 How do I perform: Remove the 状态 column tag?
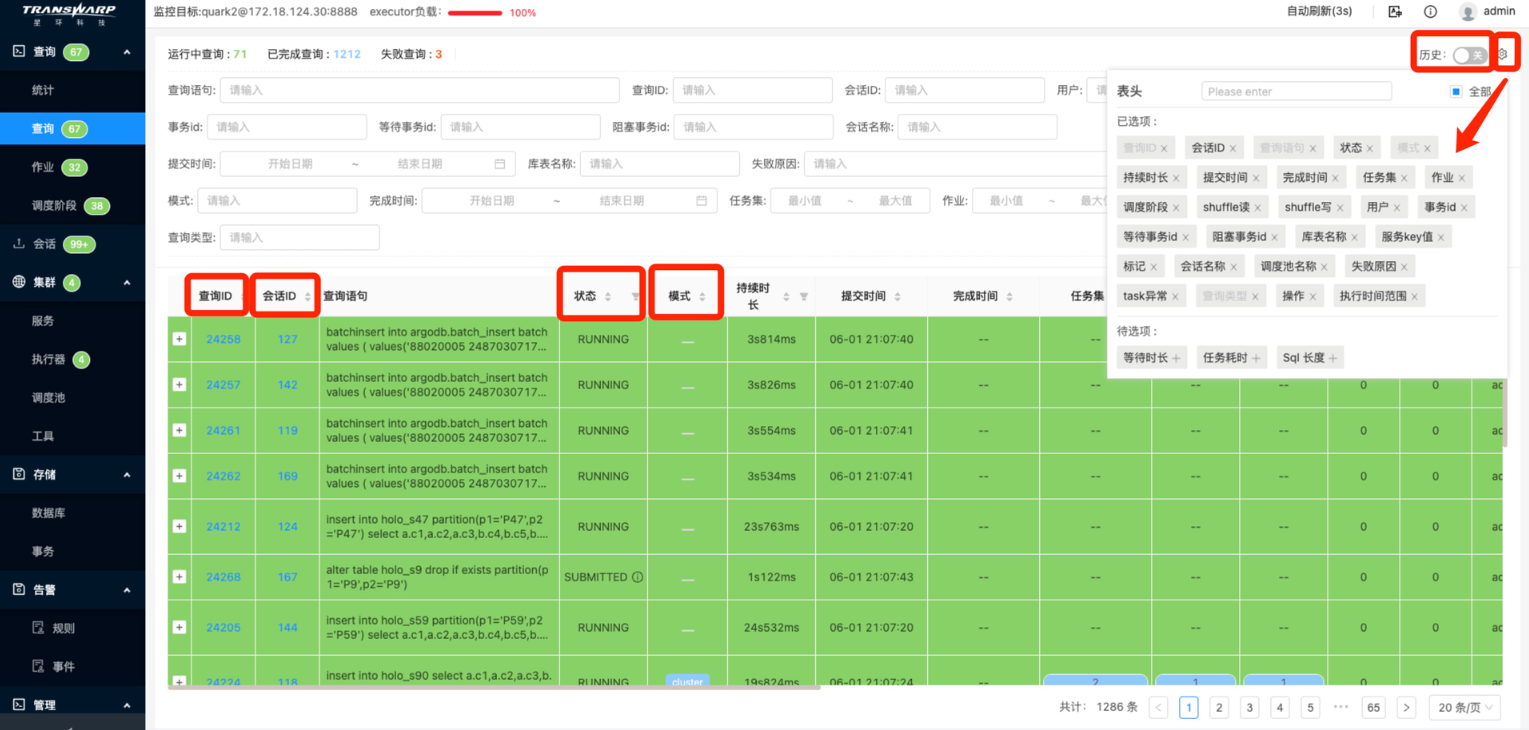point(1370,148)
